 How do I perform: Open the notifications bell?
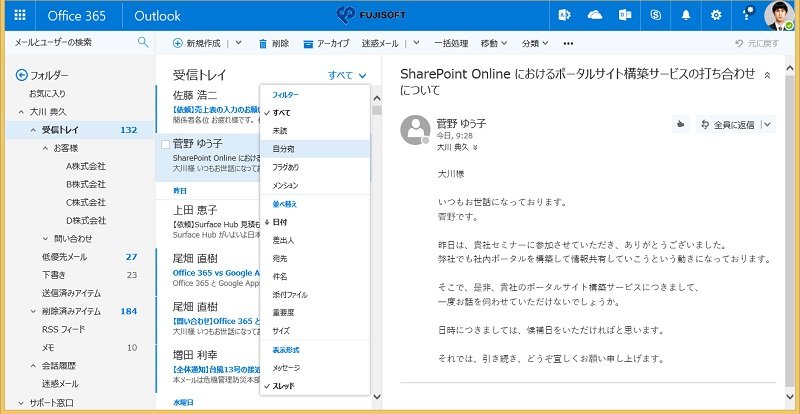coord(686,15)
